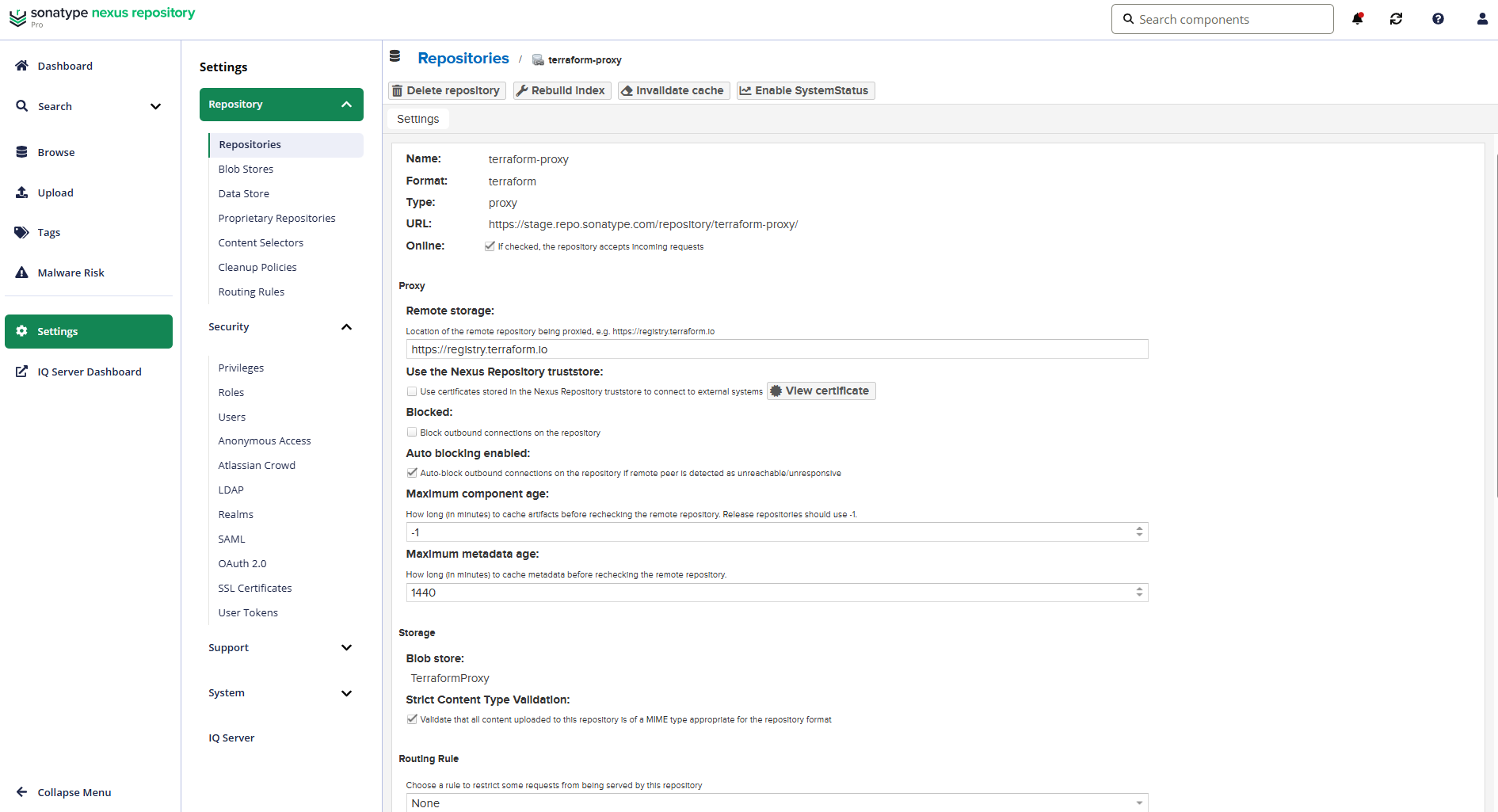The image size is (1498, 812).
Task: Open the Roles security page
Action: tap(231, 393)
